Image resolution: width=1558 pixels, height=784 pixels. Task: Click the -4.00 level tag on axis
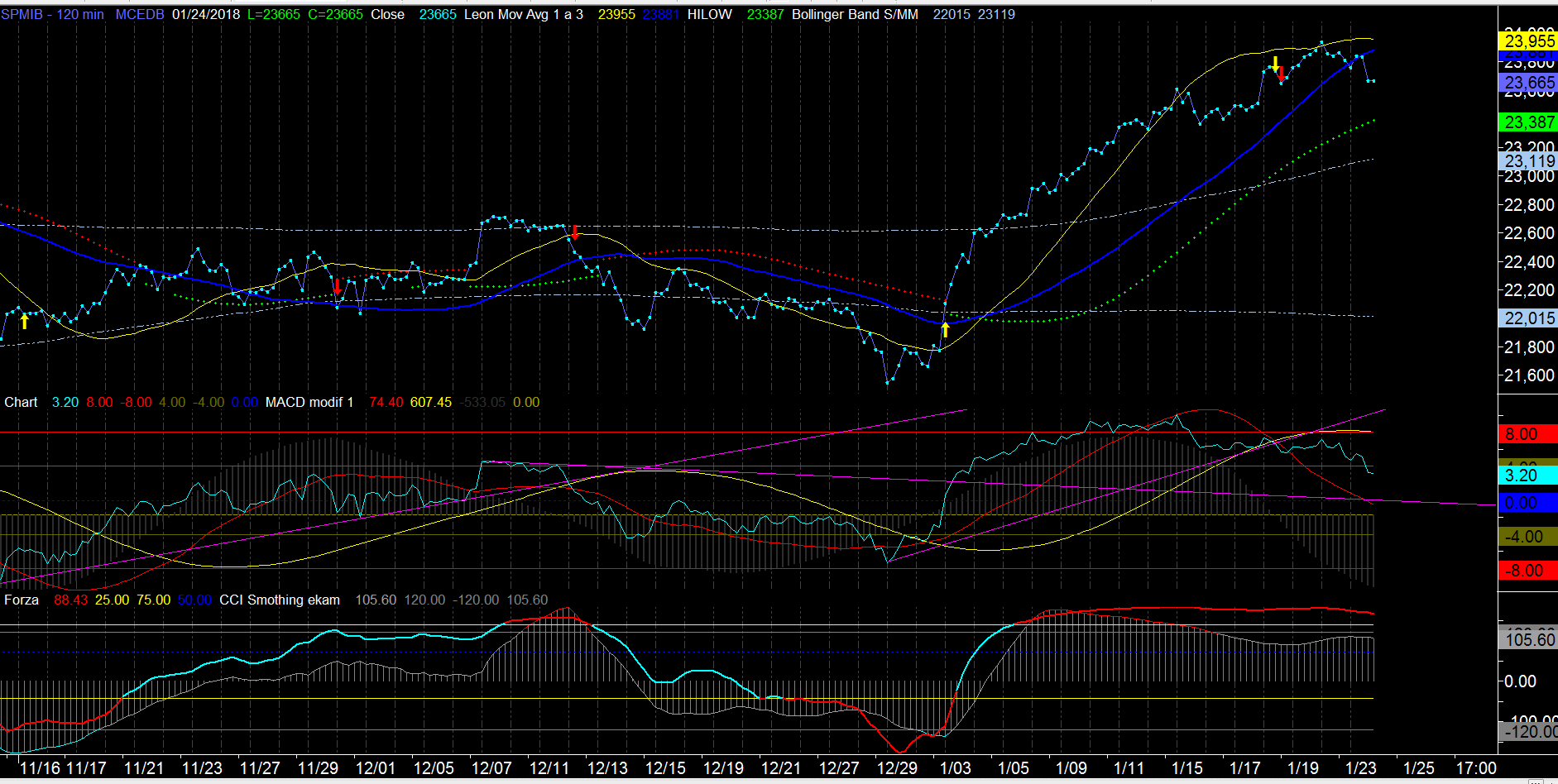(1528, 537)
